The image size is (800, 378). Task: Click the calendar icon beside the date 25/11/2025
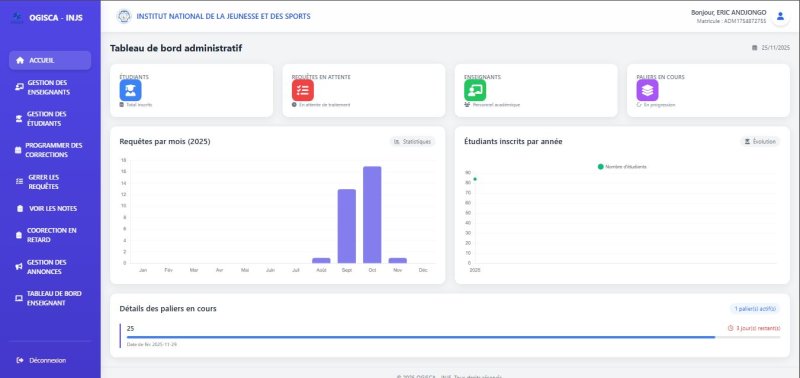(755, 48)
